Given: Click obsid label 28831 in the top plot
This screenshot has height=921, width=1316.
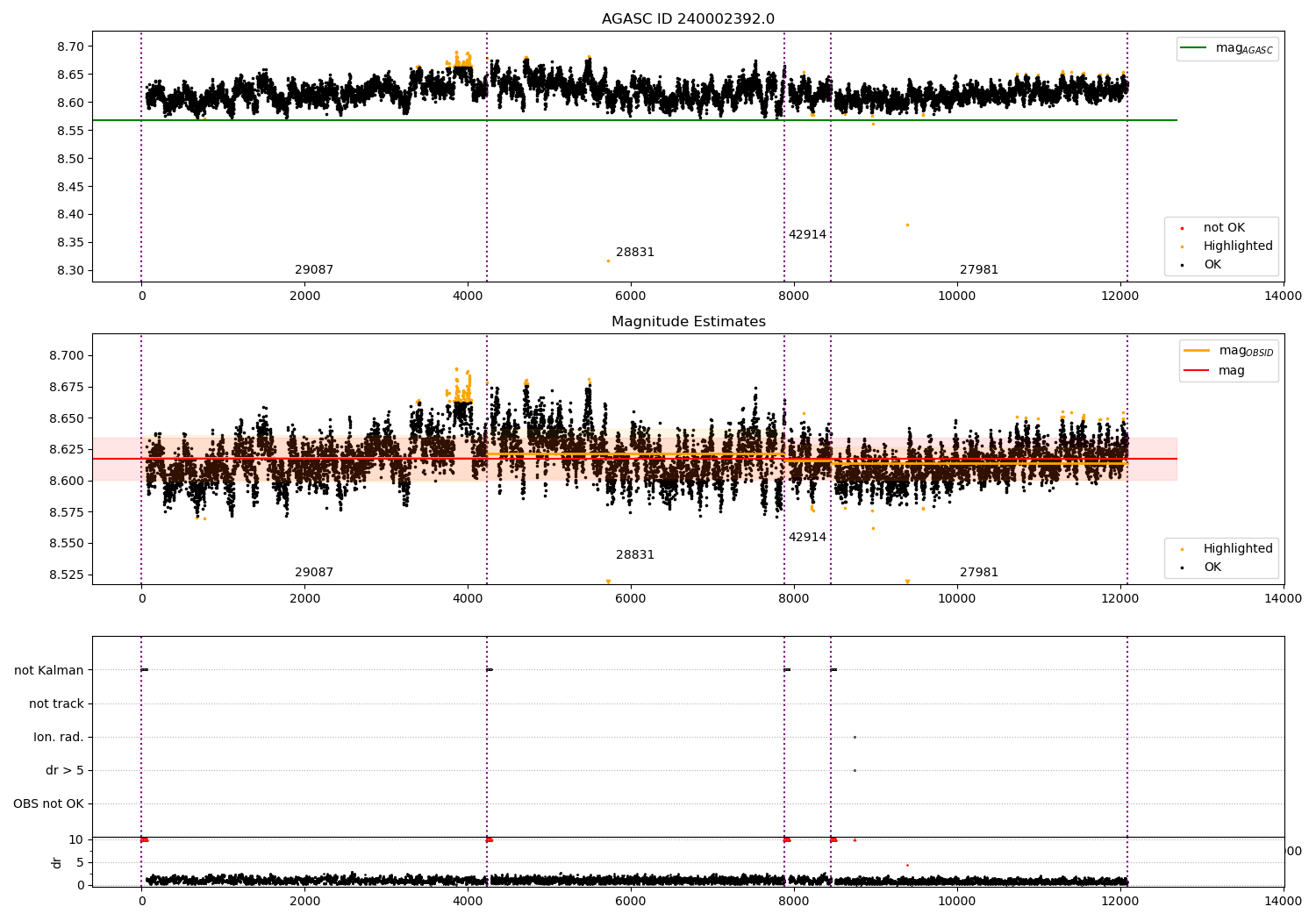Looking at the screenshot, I should [x=635, y=252].
